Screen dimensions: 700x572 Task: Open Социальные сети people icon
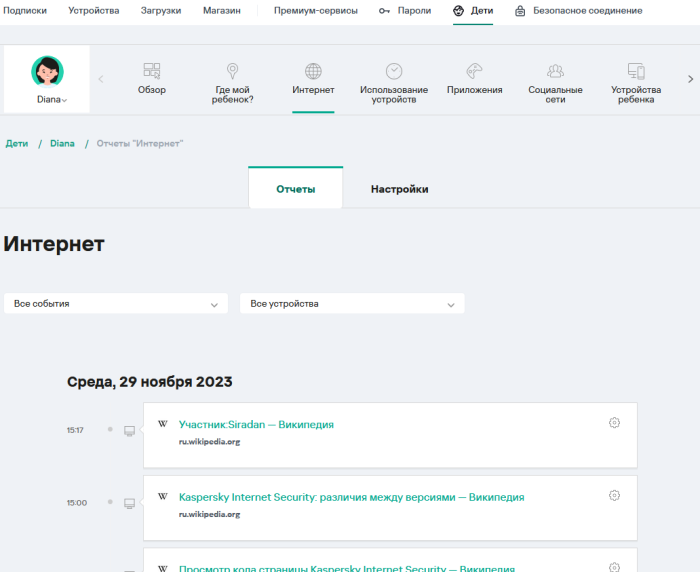[555, 71]
